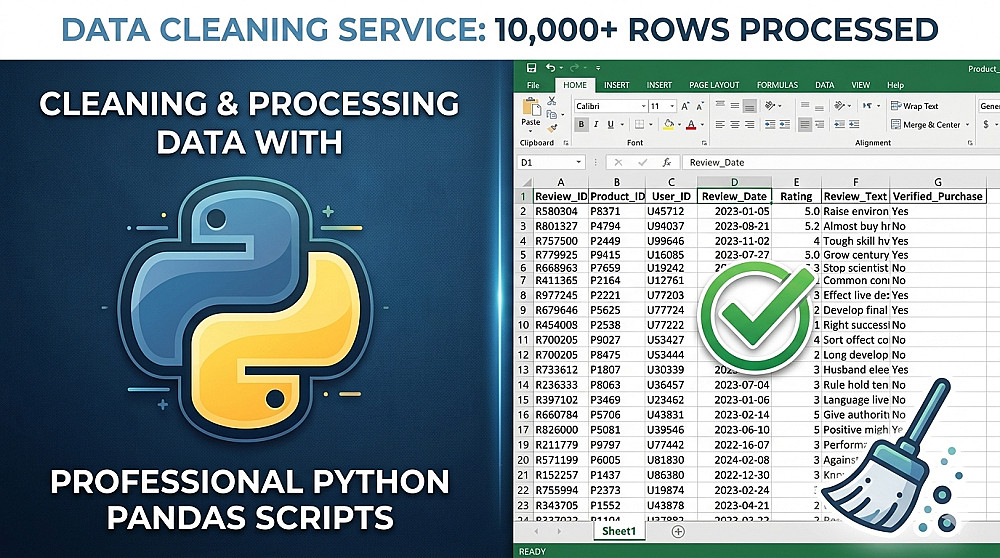Click the Insert Function fx icon
Screen dimensions: 1000x558
tap(667, 162)
